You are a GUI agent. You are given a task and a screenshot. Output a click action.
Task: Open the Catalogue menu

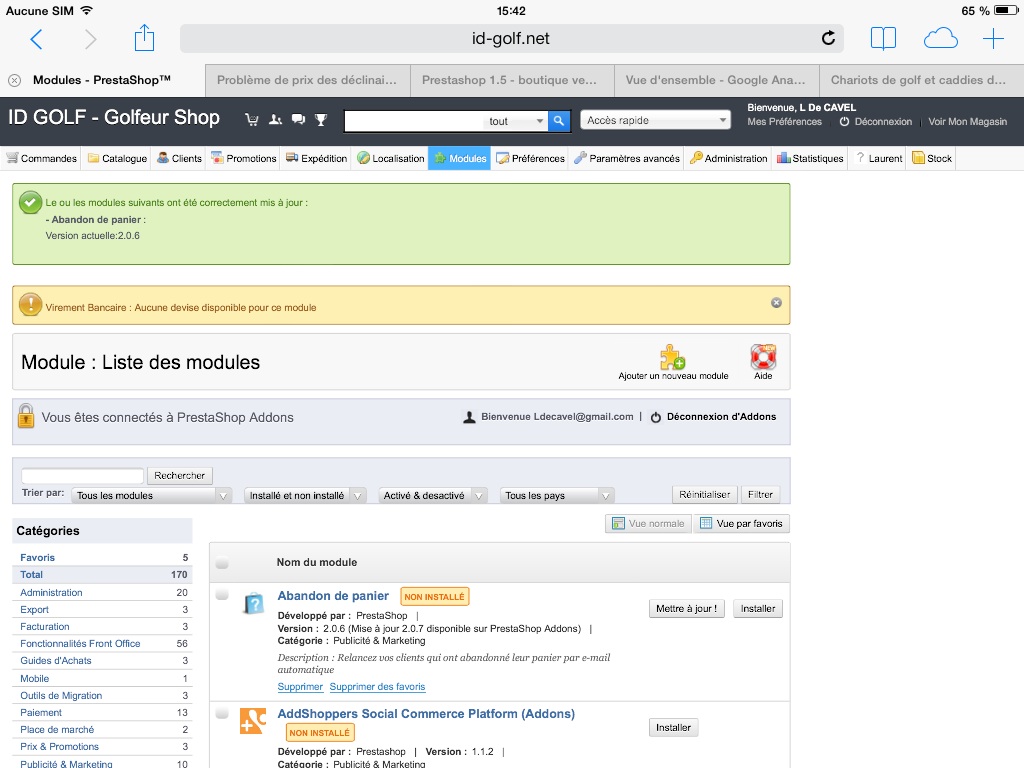(x=117, y=159)
